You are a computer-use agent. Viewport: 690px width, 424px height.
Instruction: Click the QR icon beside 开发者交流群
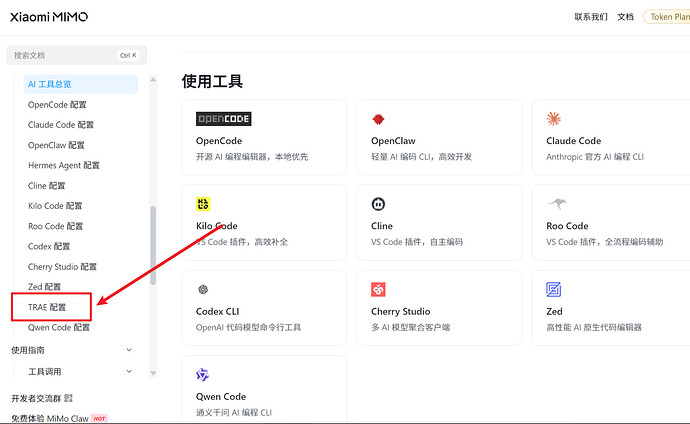pyautogui.click(x=68, y=398)
